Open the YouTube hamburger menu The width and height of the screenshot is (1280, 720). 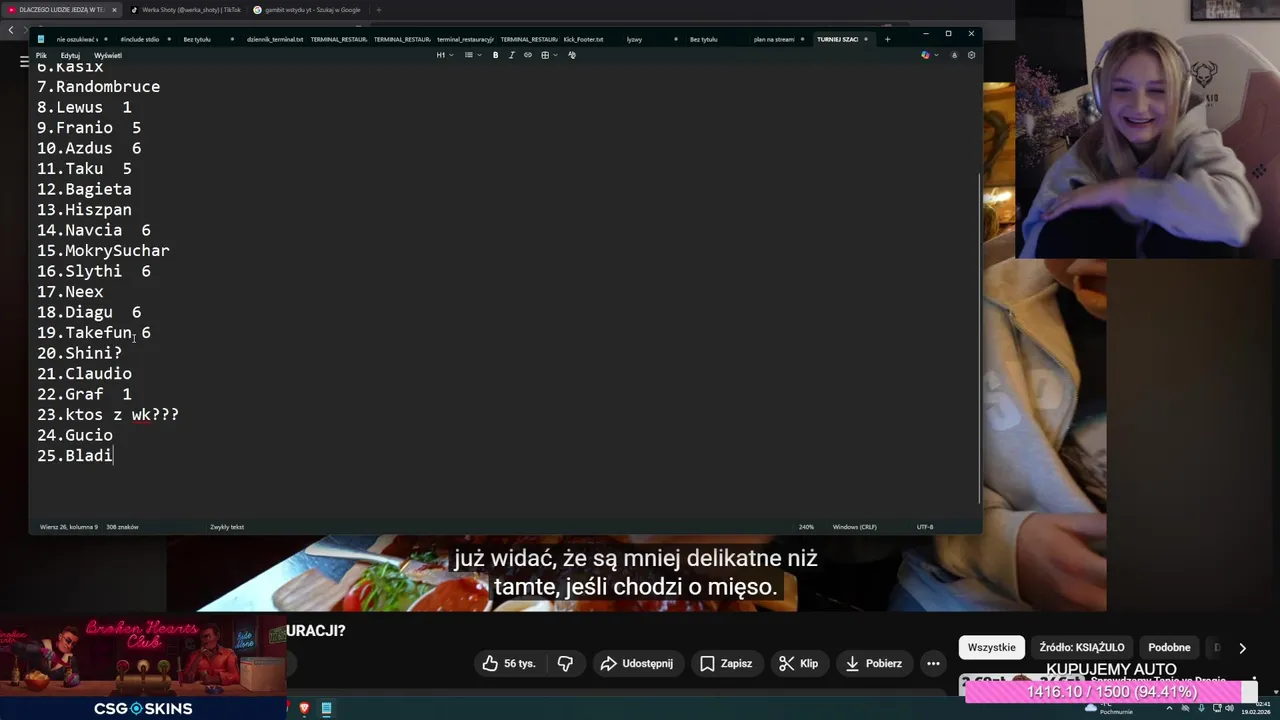click(25, 62)
